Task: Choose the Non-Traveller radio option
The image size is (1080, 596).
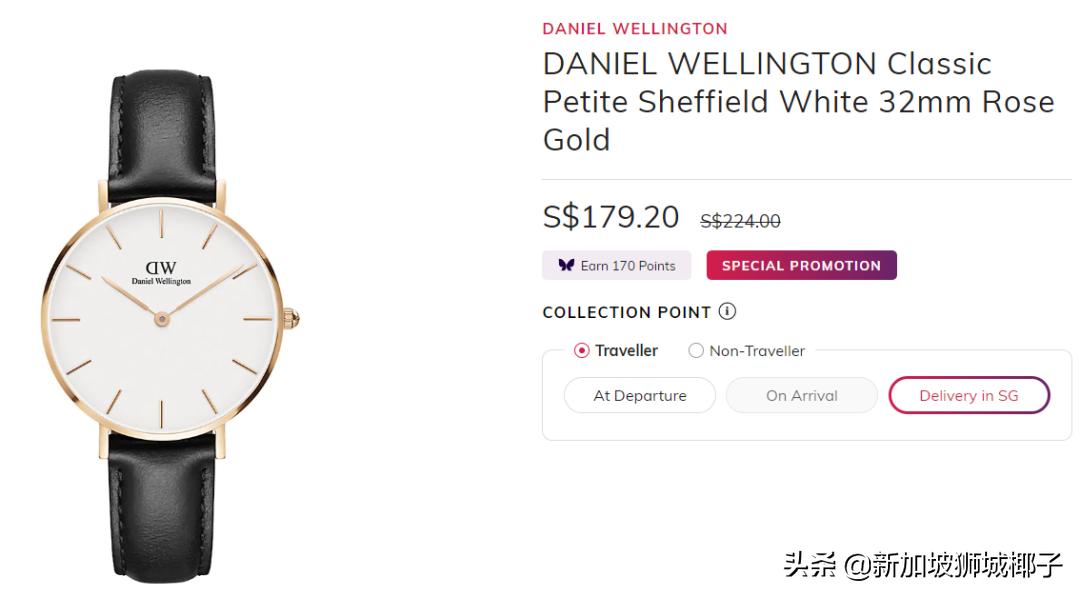Action: point(696,350)
